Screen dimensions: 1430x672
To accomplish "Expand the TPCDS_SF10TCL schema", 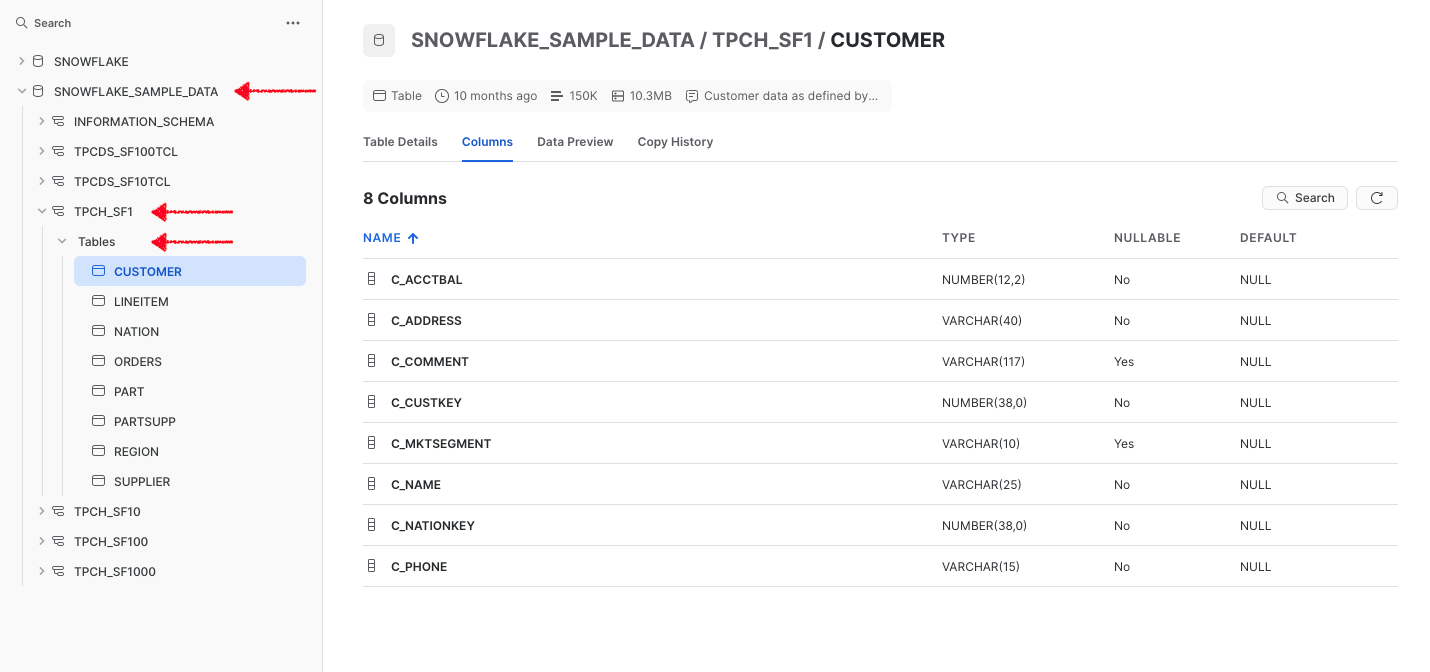I will pos(42,181).
